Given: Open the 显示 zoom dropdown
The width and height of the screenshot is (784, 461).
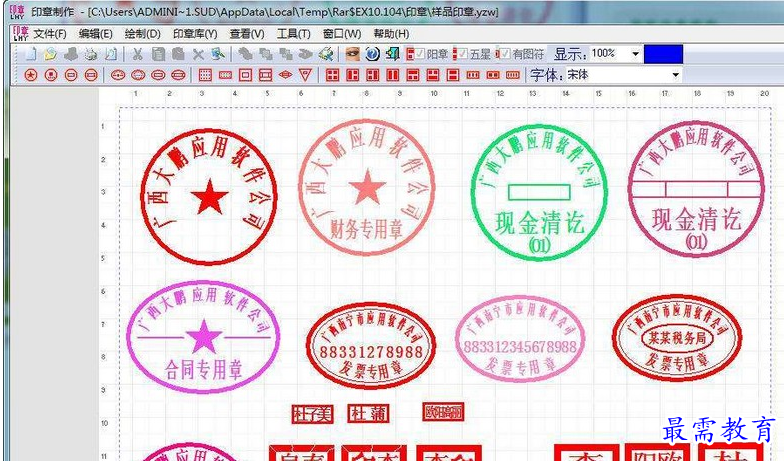Looking at the screenshot, I should pyautogui.click(x=636, y=54).
